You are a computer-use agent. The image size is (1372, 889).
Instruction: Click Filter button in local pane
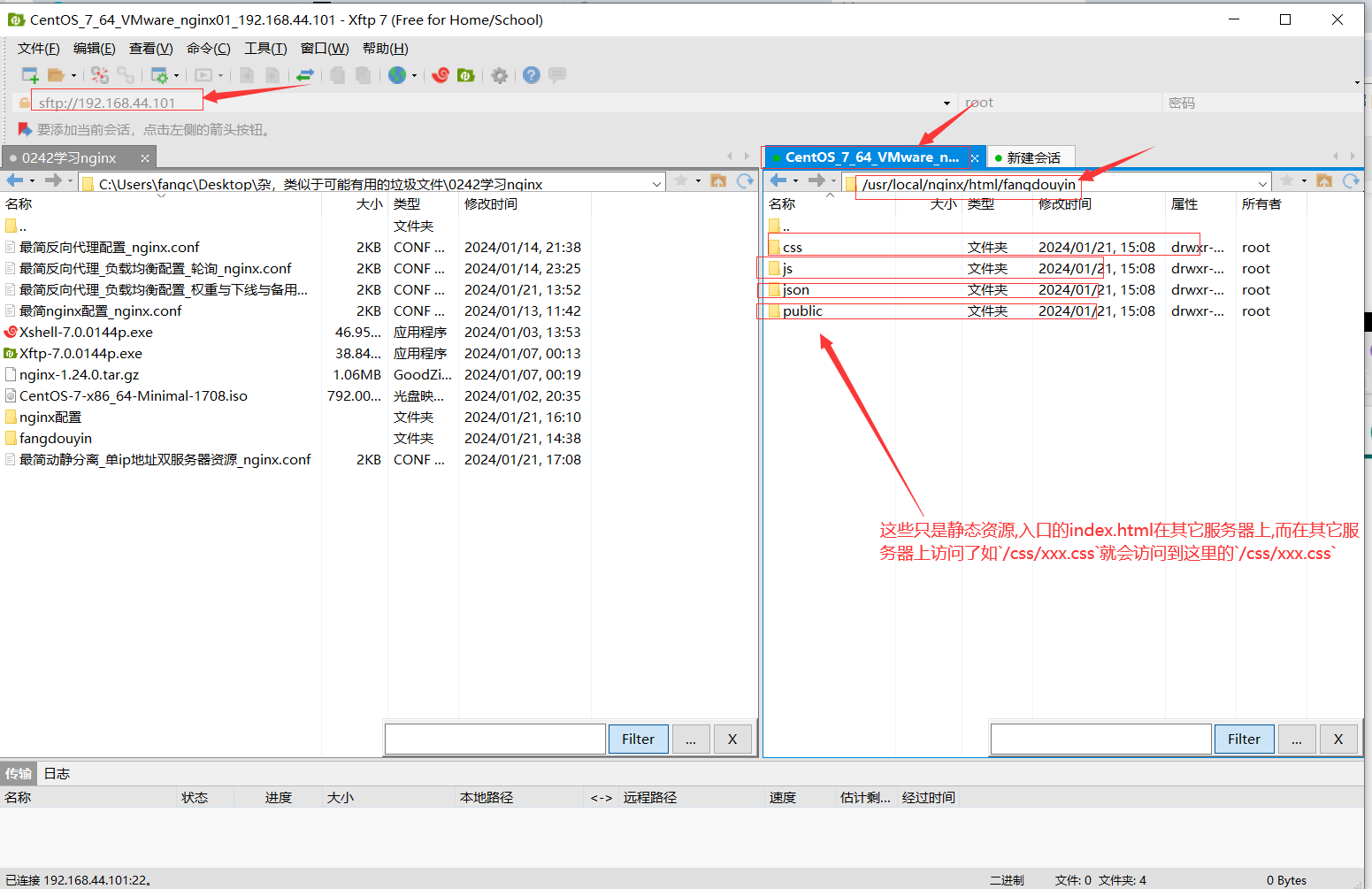(638, 739)
